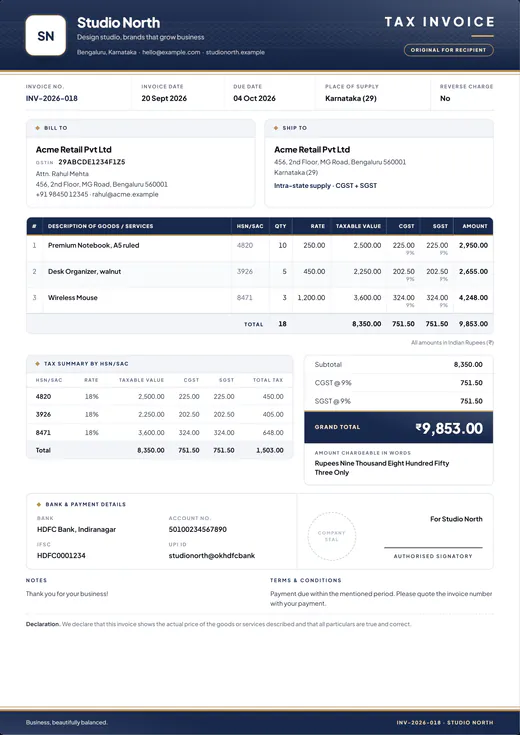Click total tax 648.00 in tax summary

(273, 432)
